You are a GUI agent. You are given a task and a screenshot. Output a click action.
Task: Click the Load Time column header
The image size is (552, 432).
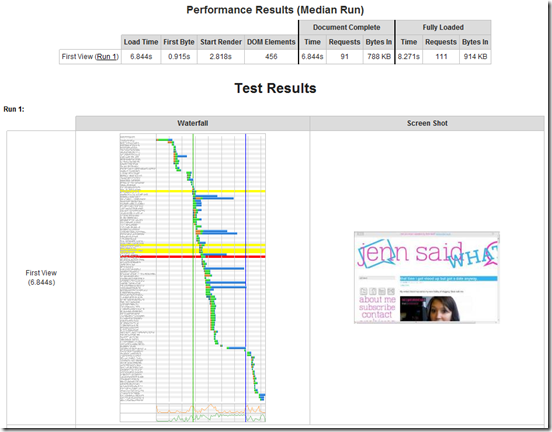[x=141, y=42]
